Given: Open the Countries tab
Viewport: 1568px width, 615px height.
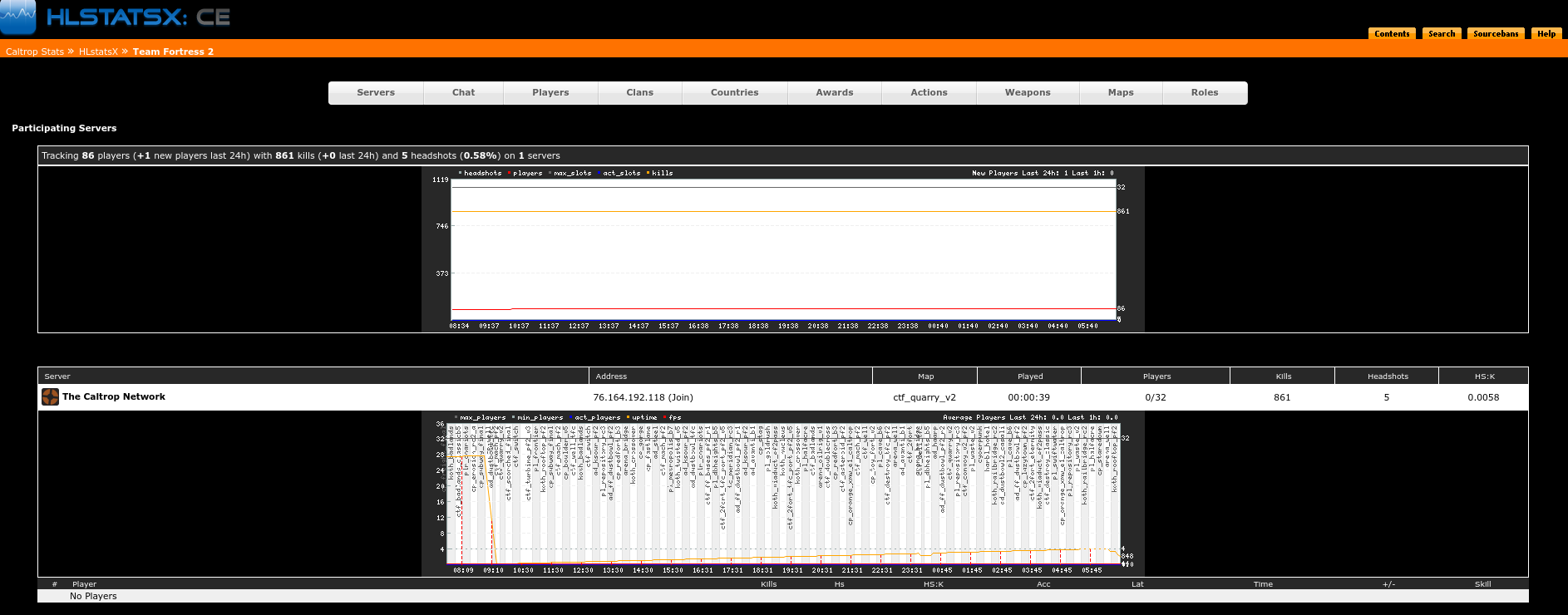Looking at the screenshot, I should [x=734, y=93].
